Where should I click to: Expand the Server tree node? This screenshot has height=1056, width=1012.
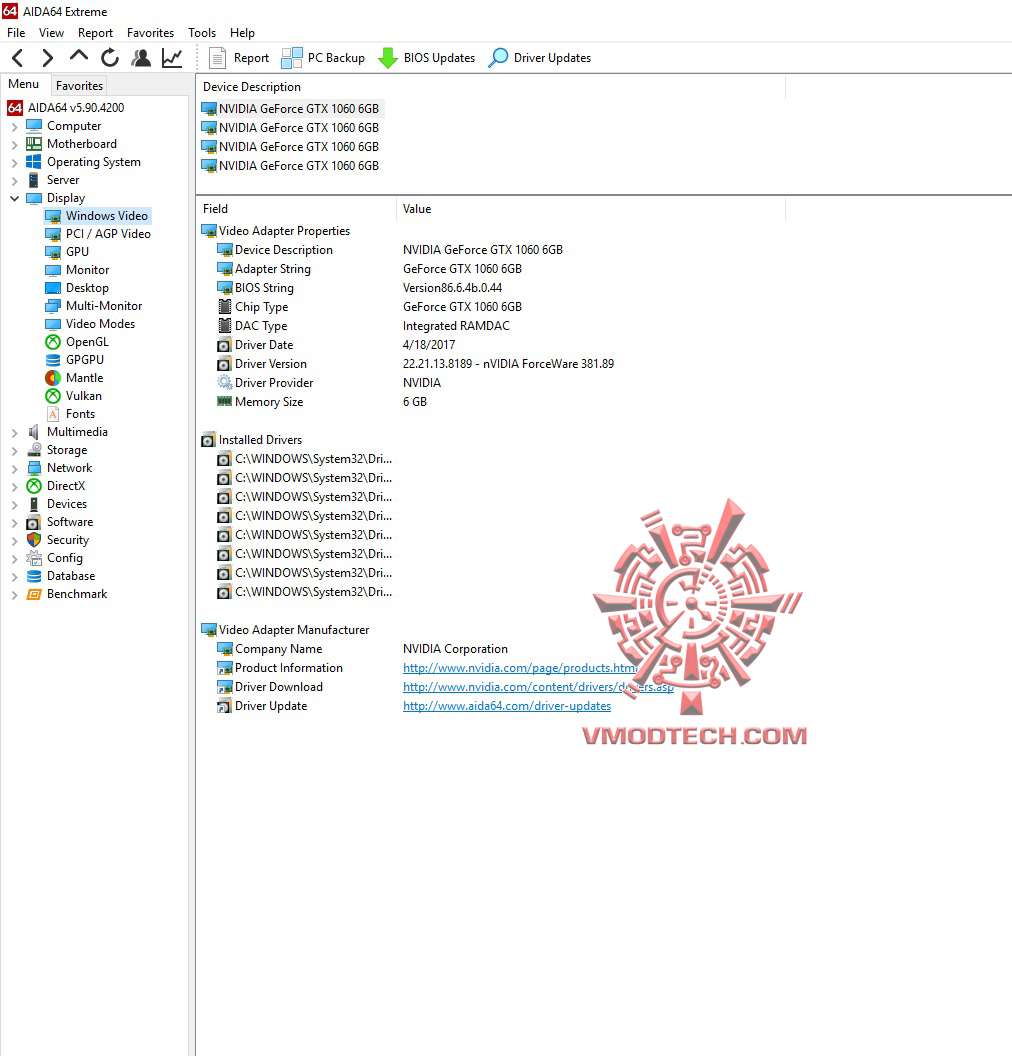tap(14, 180)
